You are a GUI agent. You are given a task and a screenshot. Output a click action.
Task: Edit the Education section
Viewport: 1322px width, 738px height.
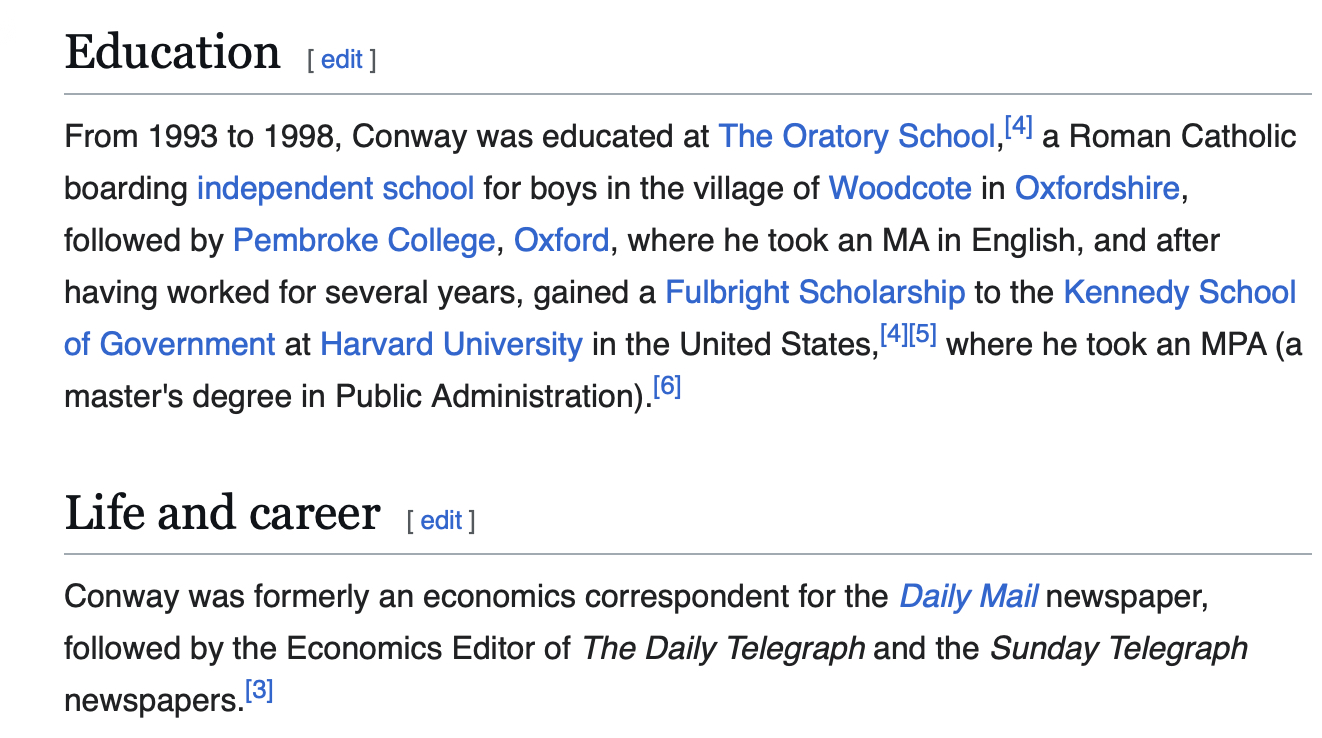(x=341, y=60)
